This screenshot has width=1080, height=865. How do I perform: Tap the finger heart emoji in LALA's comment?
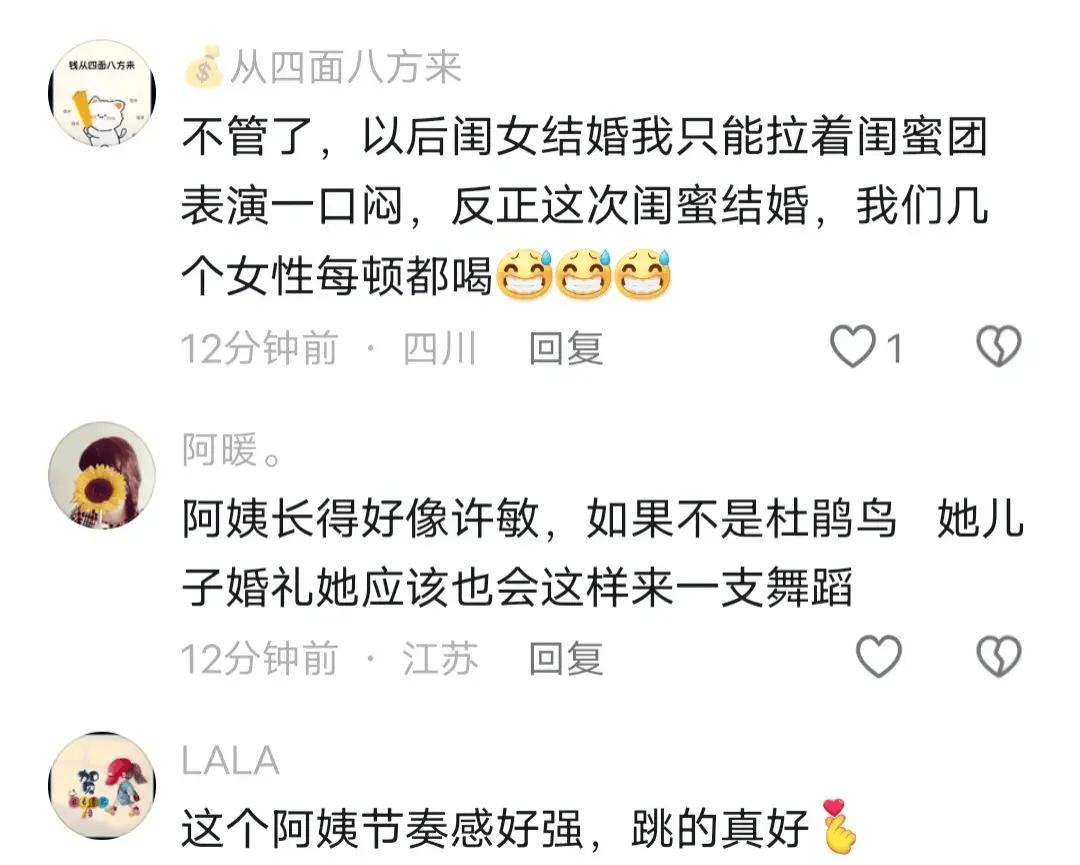pos(839,826)
